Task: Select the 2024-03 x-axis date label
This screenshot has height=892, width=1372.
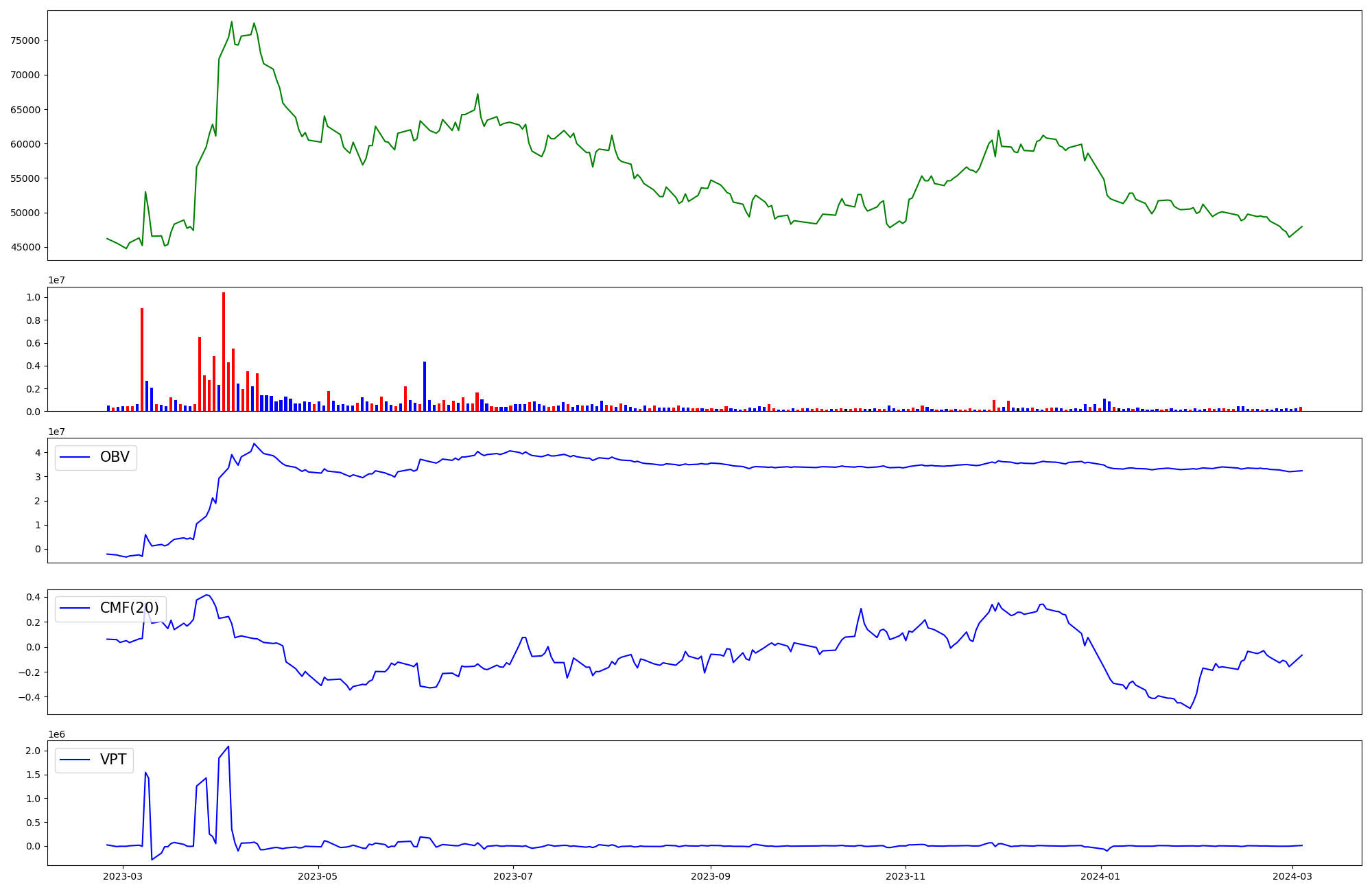Action: (1292, 876)
